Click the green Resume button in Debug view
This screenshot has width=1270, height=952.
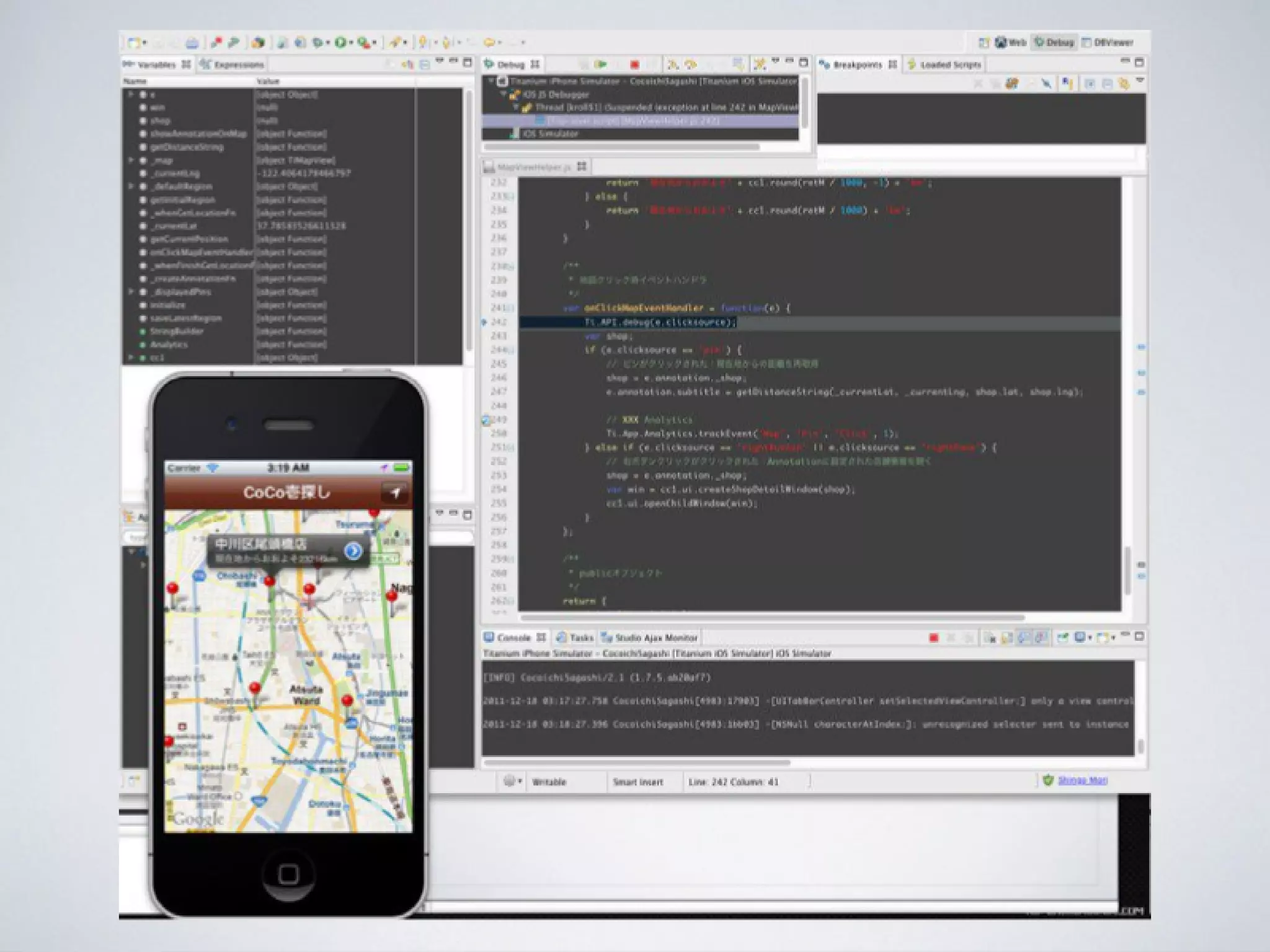pyautogui.click(x=600, y=64)
